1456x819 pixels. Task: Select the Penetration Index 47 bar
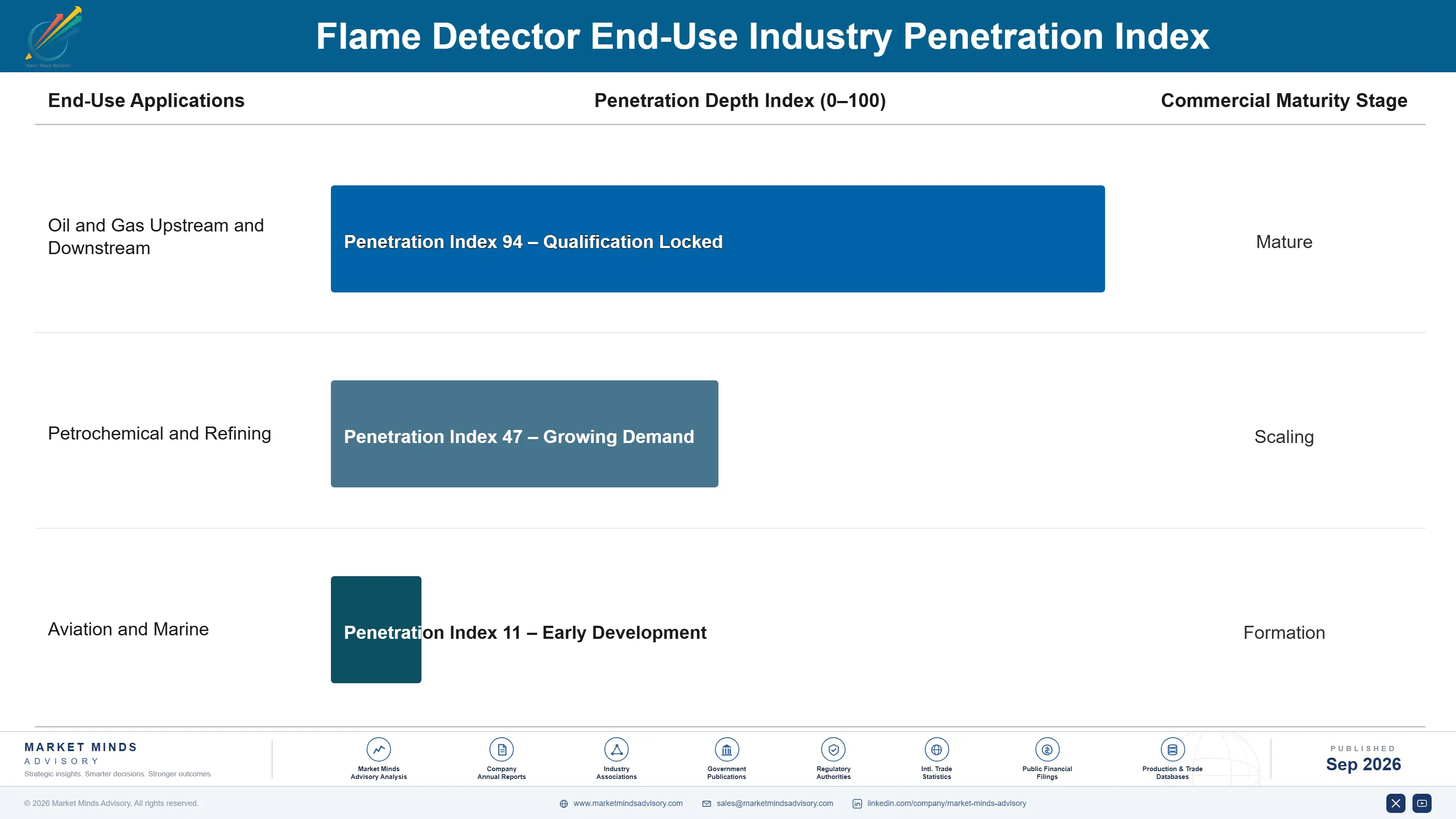tap(525, 434)
